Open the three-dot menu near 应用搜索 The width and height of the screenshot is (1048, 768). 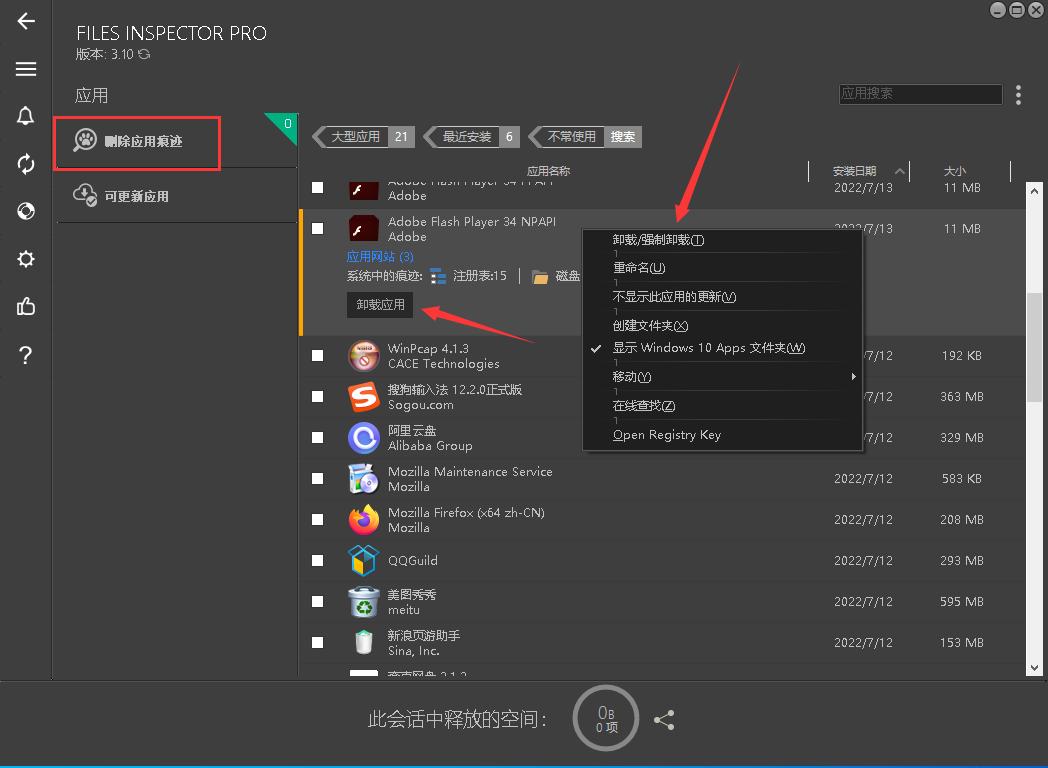(x=1018, y=93)
